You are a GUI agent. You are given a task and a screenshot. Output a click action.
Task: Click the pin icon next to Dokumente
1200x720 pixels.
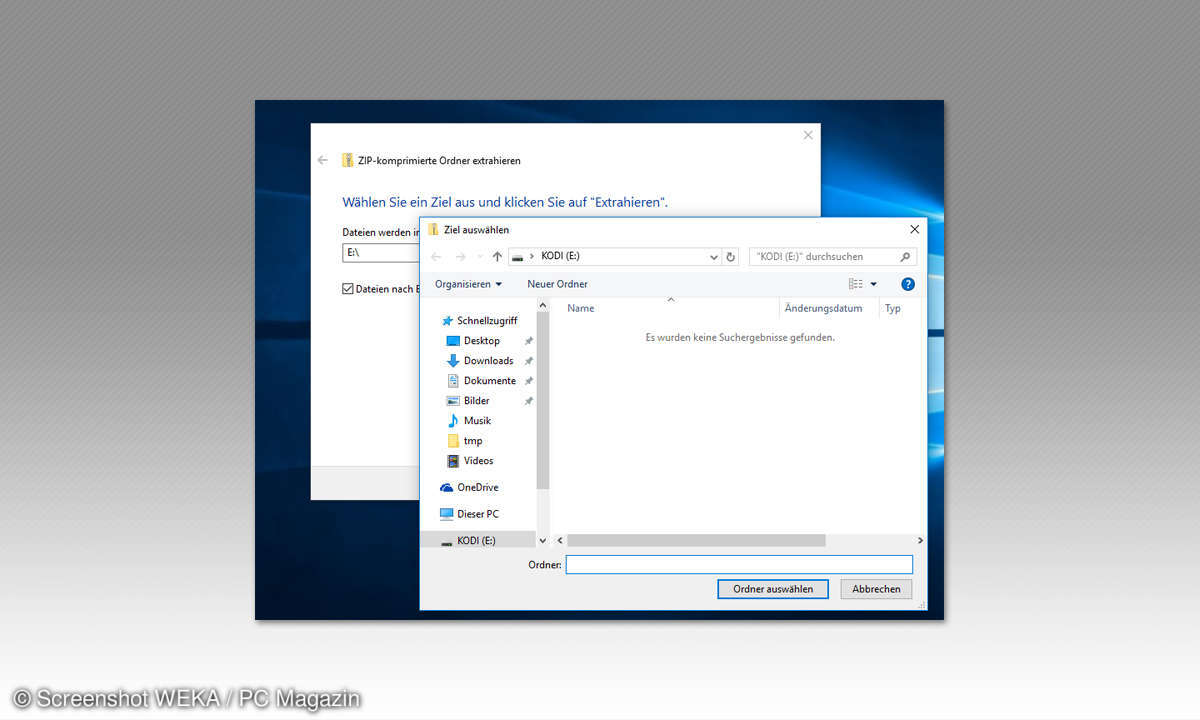pos(529,381)
